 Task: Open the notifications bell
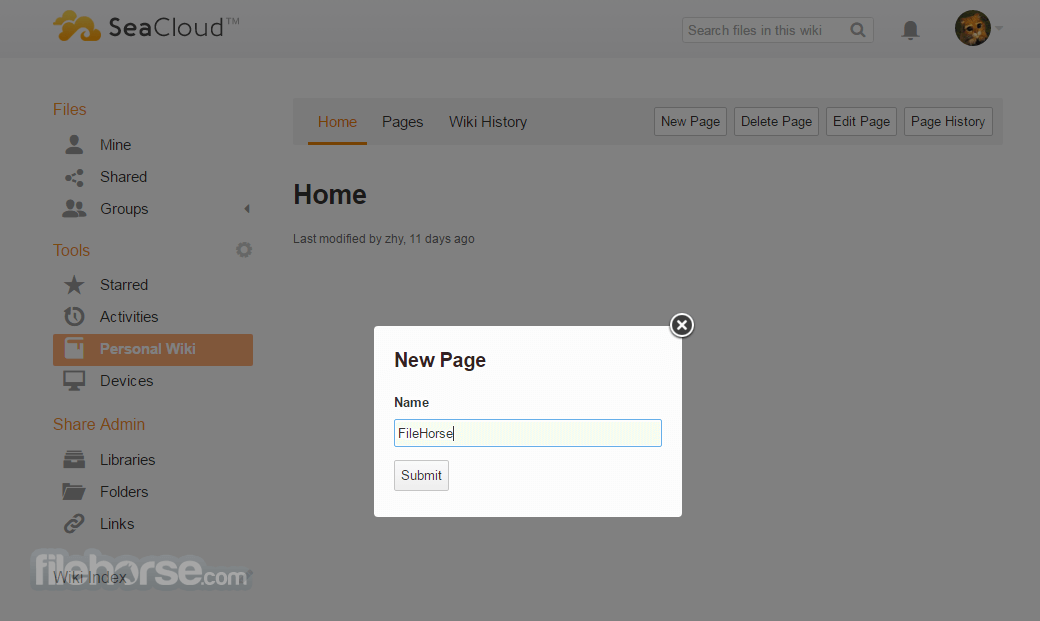pyautogui.click(x=910, y=30)
